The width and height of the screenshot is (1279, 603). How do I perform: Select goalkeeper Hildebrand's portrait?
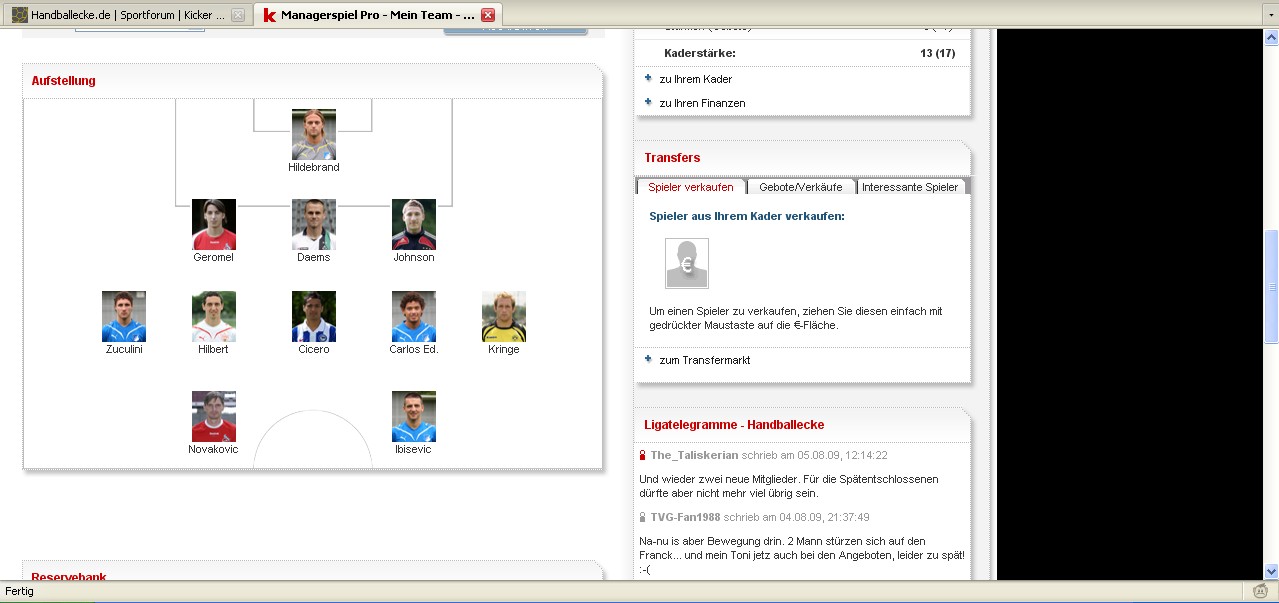tap(314, 134)
